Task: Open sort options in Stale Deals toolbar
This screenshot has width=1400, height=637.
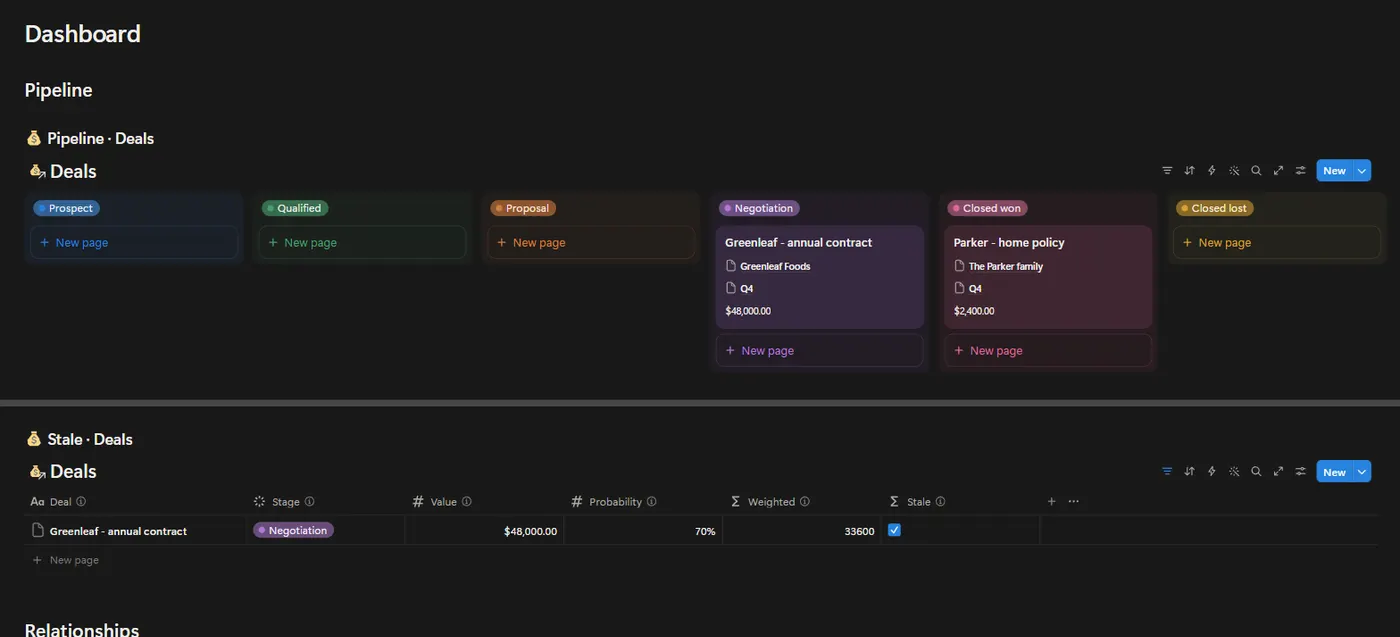Action: tap(1189, 471)
